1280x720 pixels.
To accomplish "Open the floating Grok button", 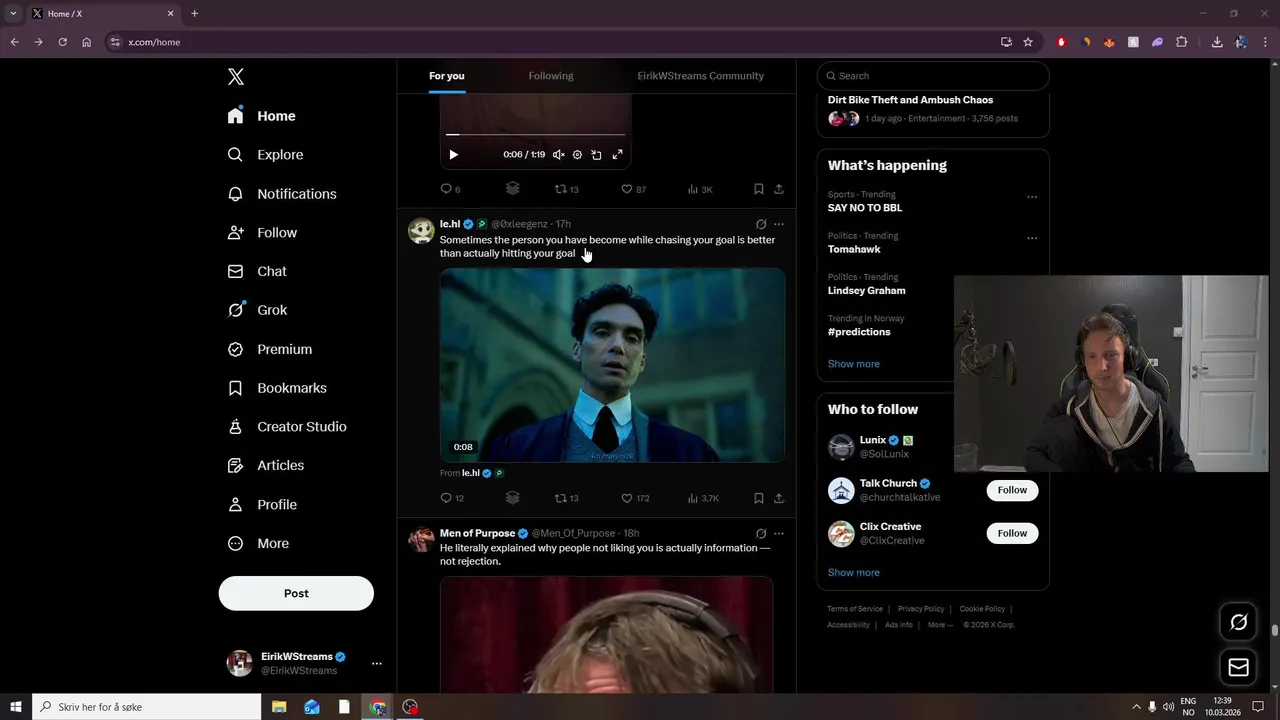I will coord(1238,622).
